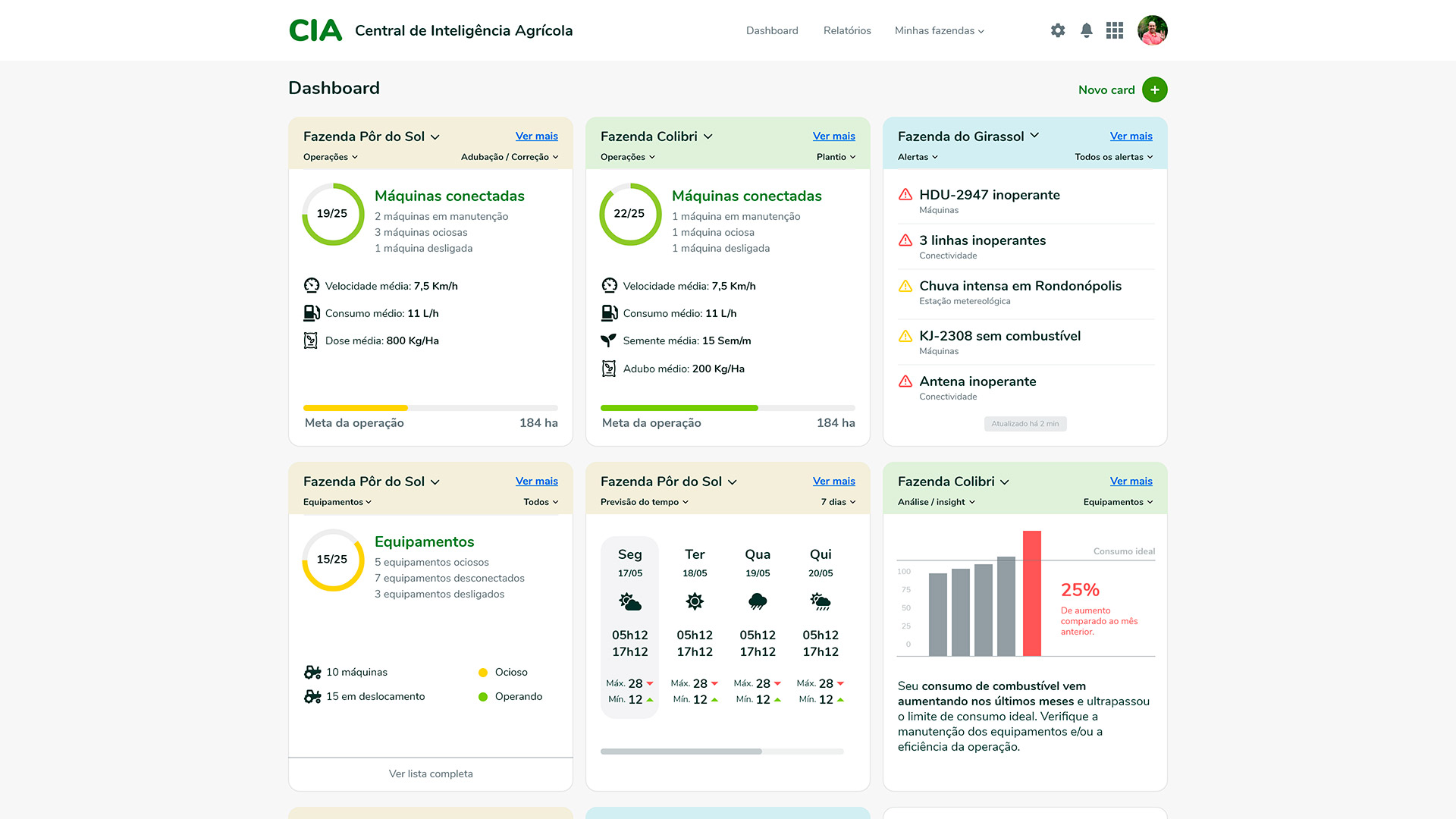This screenshot has width=1456, height=819.
Task: Click Ver lista completa button
Action: click(431, 773)
